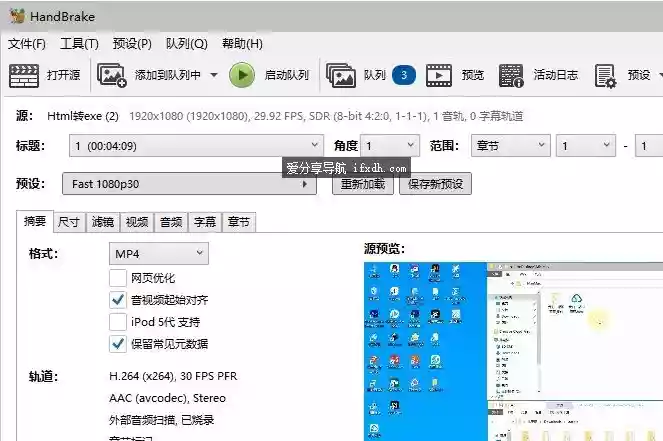The width and height of the screenshot is (663, 441).
Task: Click the 重新加载 button
Action: tap(363, 184)
